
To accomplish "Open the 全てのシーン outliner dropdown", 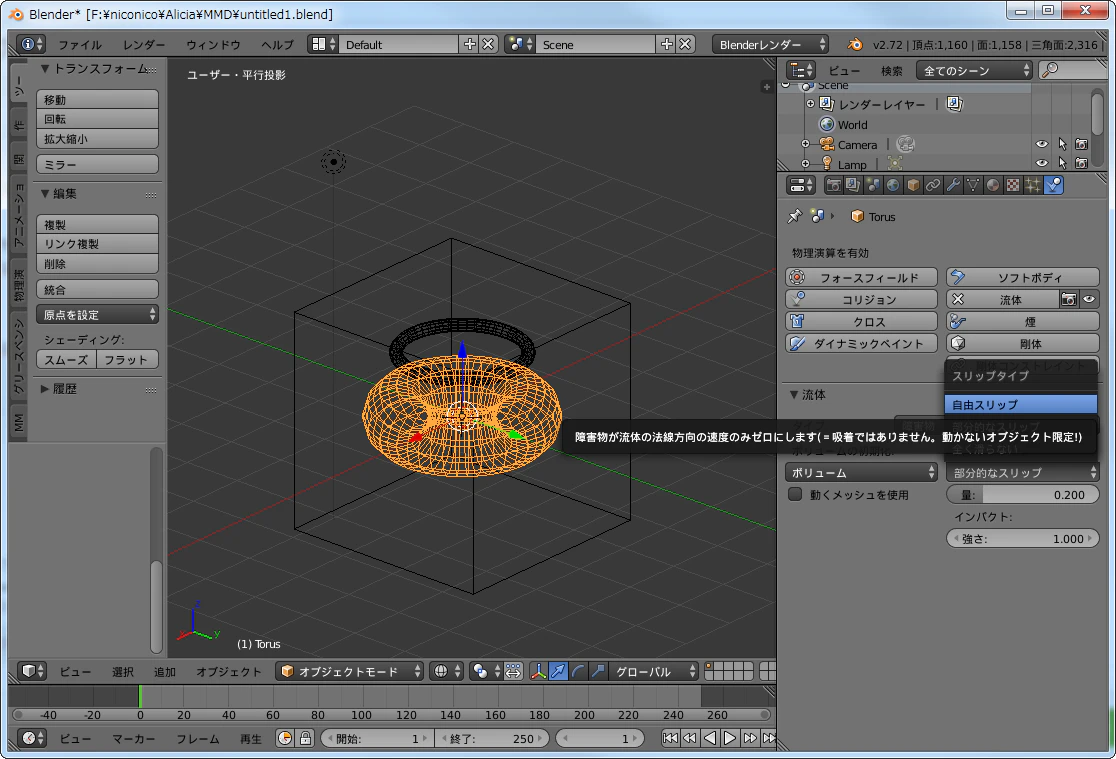I will click(974, 70).
